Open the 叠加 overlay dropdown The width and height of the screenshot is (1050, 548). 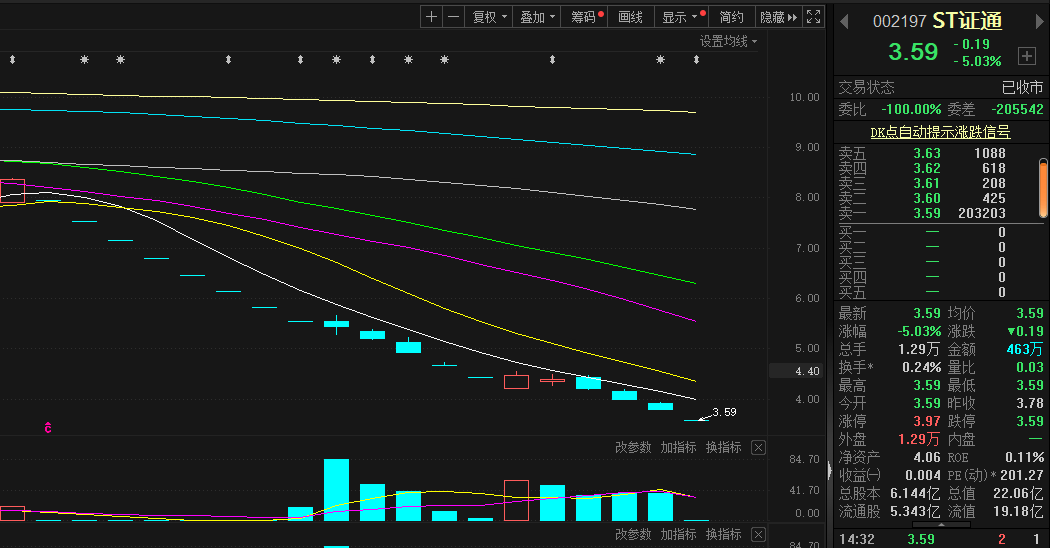[538, 17]
